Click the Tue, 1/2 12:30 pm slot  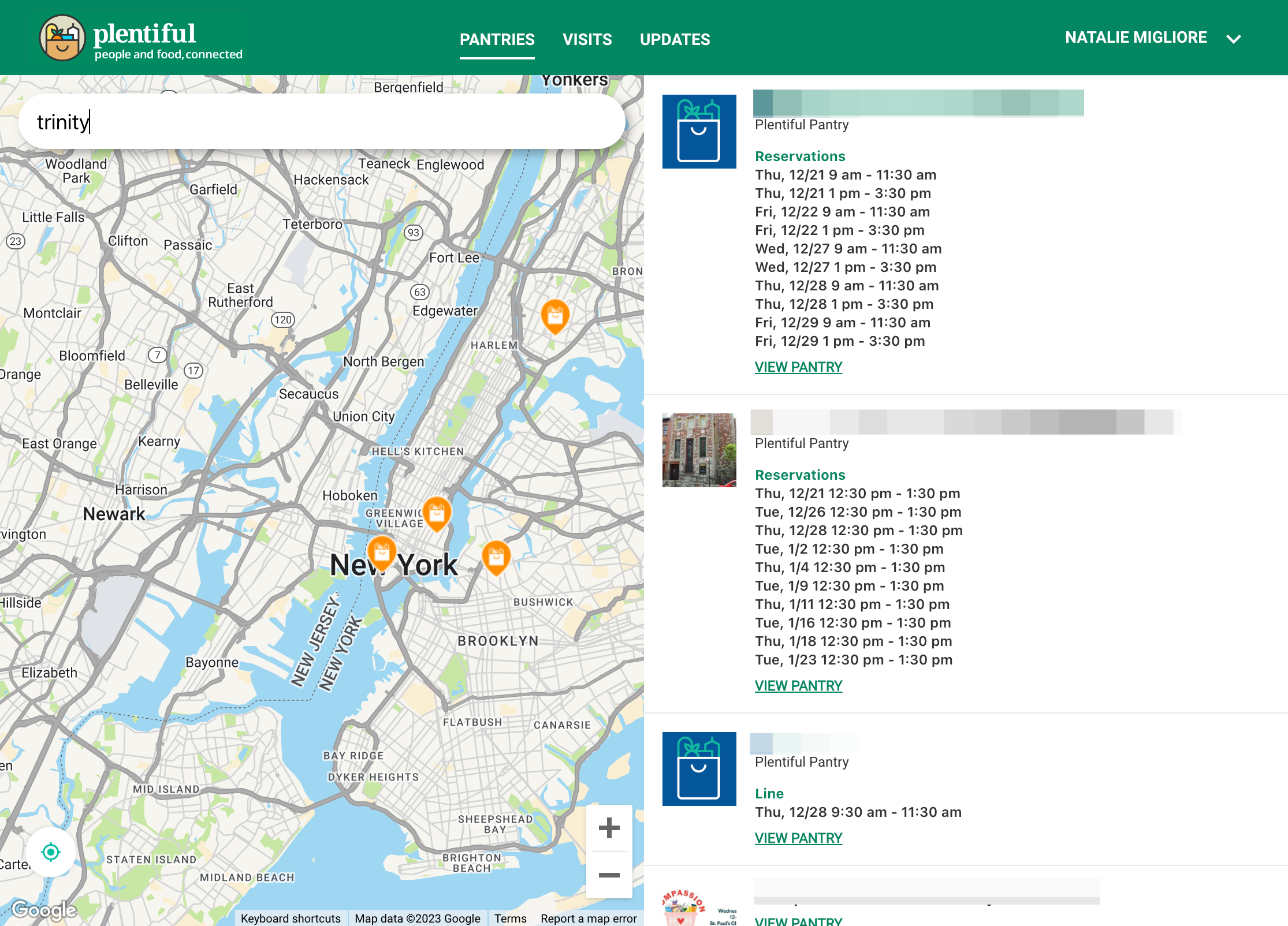click(849, 549)
